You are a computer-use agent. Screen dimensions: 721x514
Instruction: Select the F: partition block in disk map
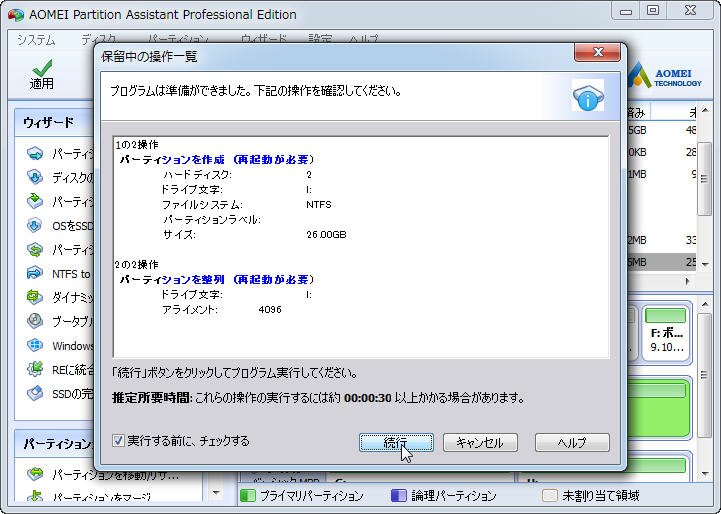coord(666,333)
